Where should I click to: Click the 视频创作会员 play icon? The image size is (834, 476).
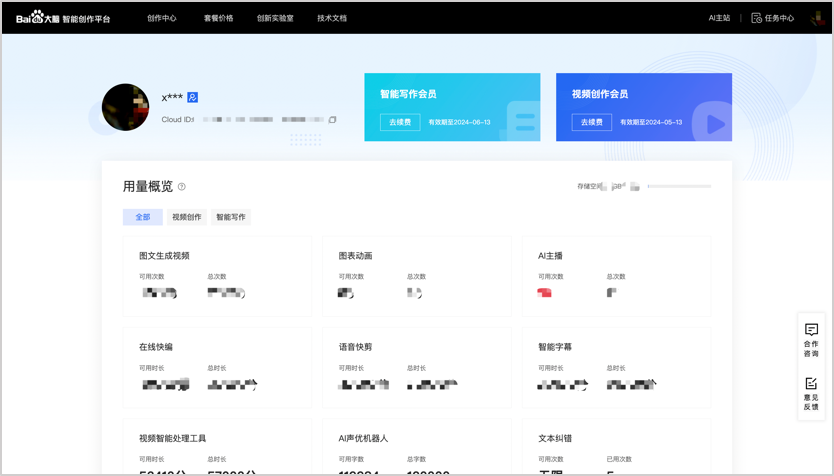click(714, 123)
